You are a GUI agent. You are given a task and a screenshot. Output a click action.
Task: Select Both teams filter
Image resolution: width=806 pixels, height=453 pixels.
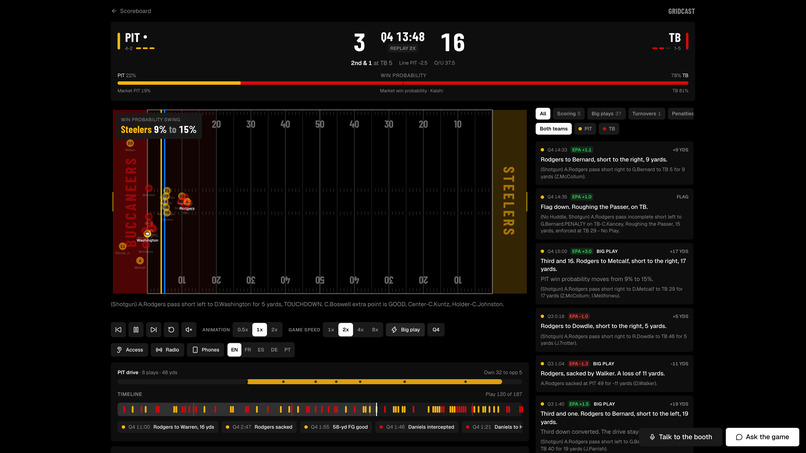(x=554, y=129)
